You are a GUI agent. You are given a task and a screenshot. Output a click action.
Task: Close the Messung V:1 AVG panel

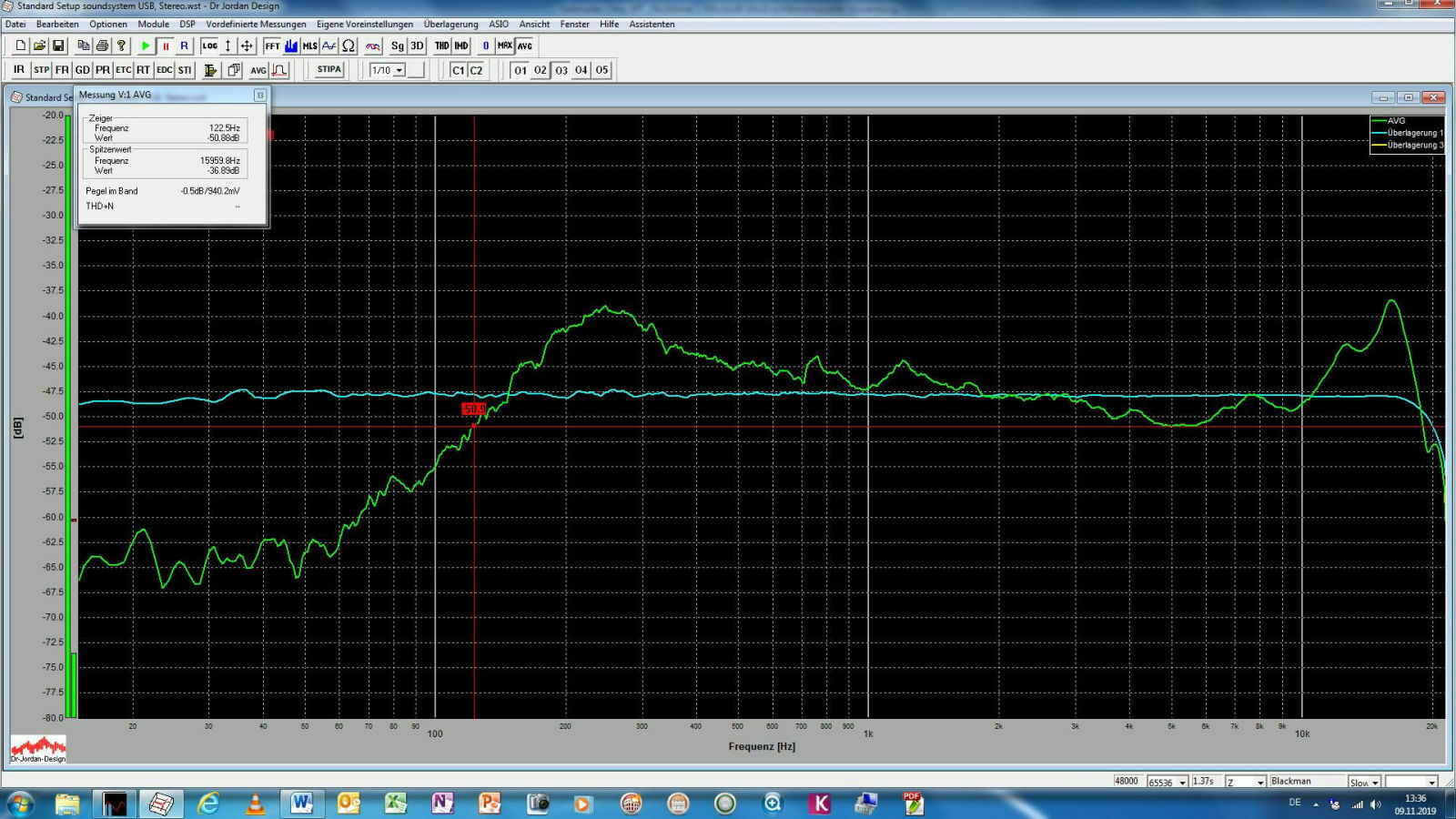click(x=260, y=95)
